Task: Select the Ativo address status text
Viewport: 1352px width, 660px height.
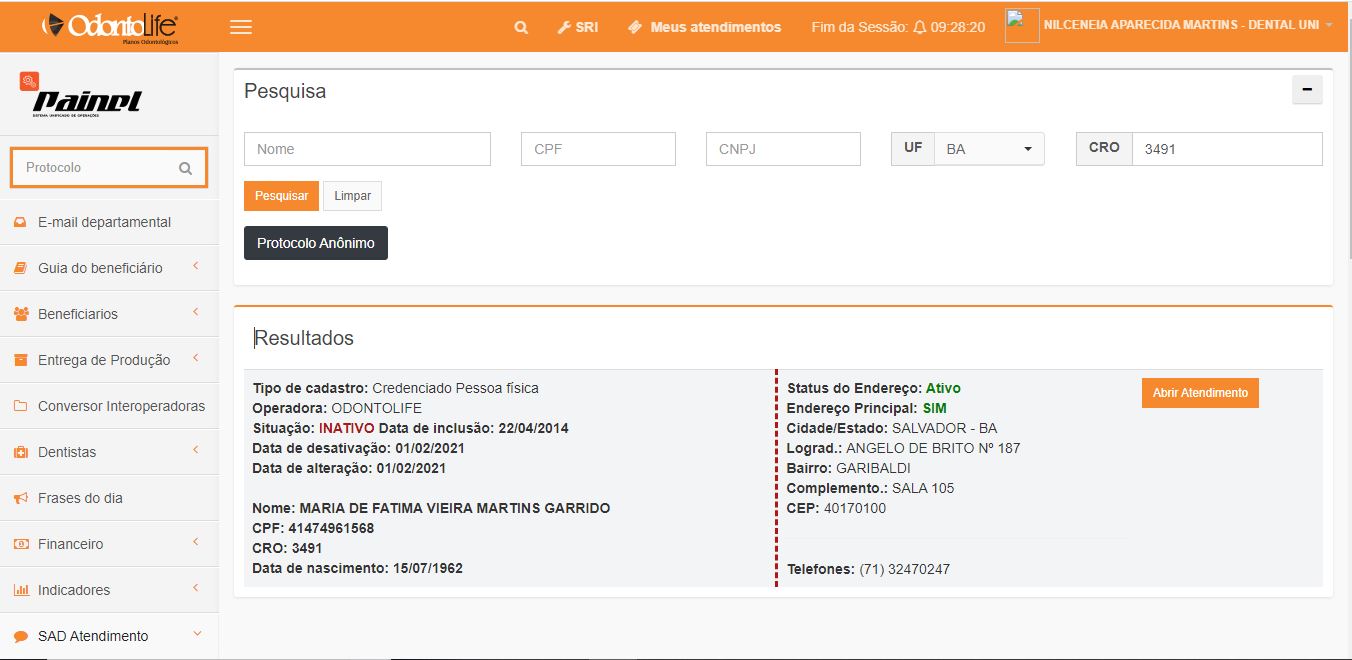Action: [943, 388]
